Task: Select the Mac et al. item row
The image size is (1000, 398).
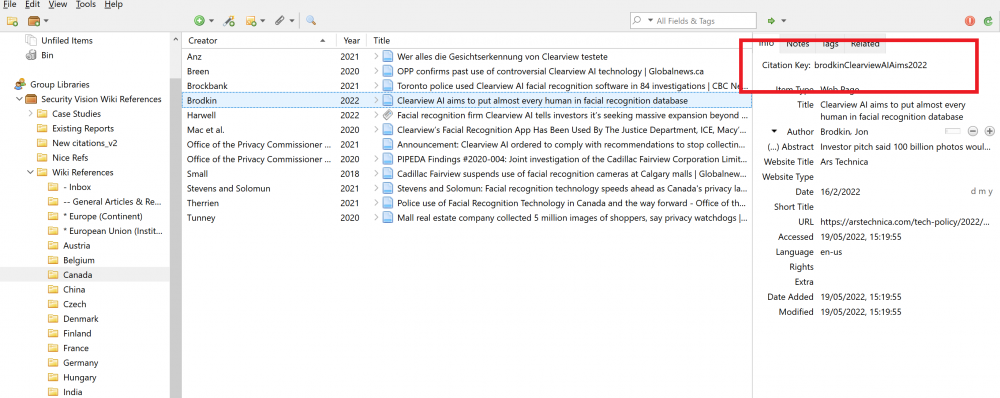Action: 467,130
